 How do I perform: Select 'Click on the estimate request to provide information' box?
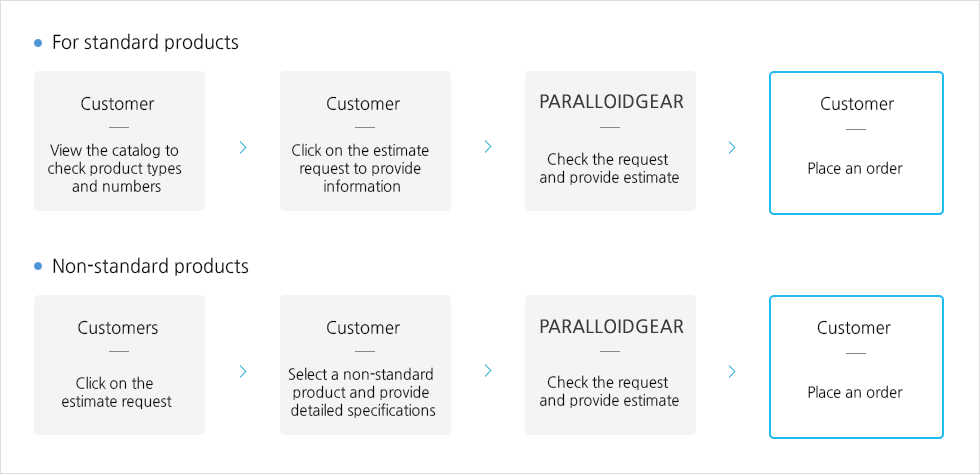coord(365,141)
